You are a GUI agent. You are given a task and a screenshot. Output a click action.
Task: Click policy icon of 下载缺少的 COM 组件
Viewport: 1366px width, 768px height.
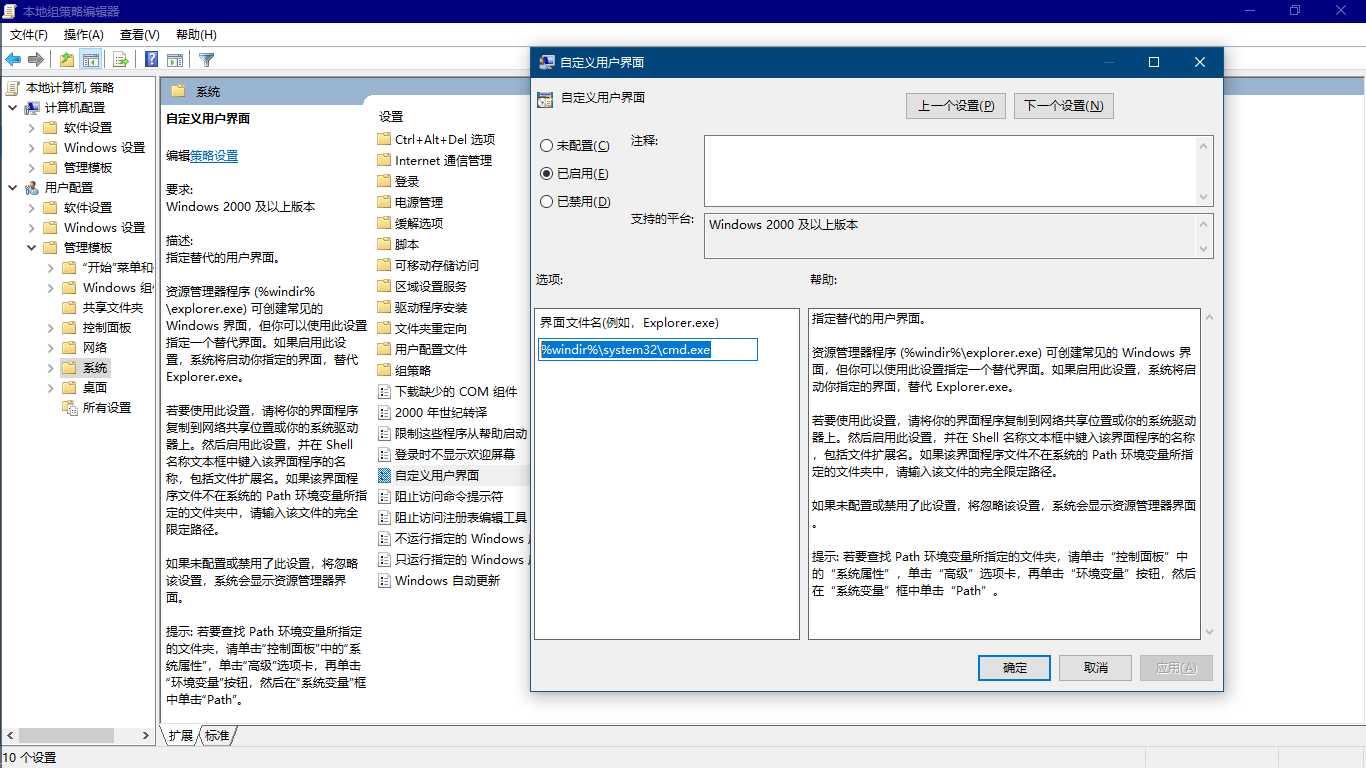coord(384,392)
